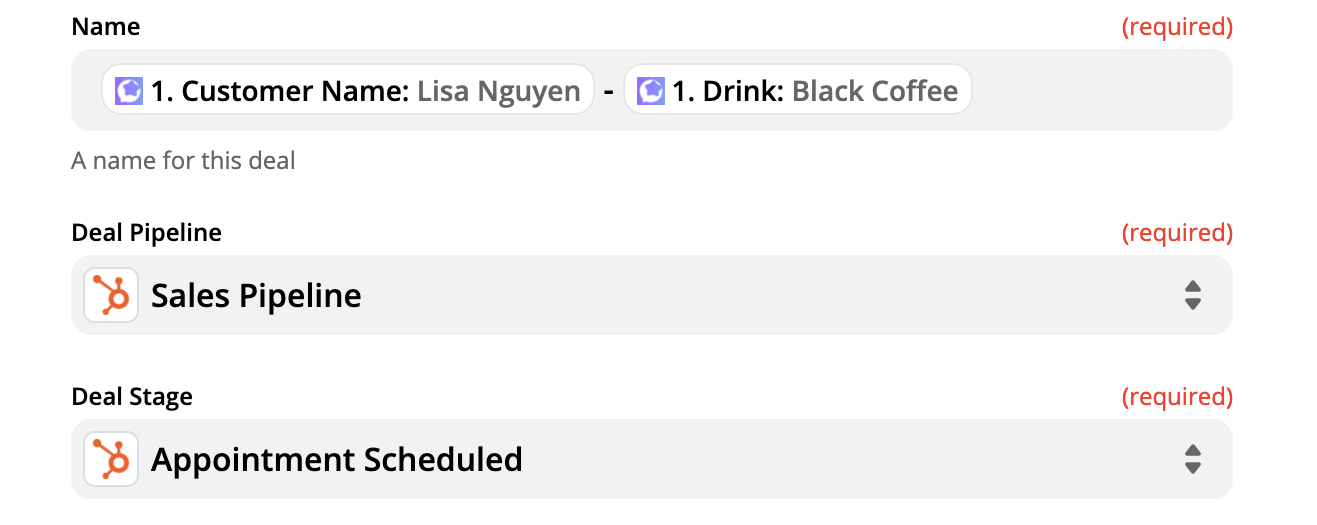The width and height of the screenshot is (1317, 525).
Task: Click the dash between the two pills
Action: click(x=609, y=92)
